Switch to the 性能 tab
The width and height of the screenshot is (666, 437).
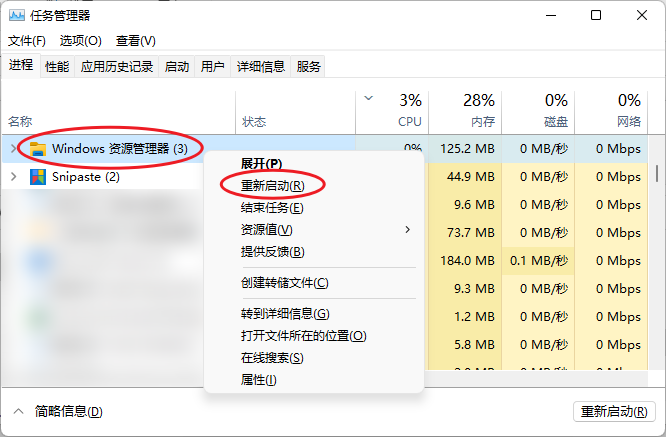pos(57,67)
